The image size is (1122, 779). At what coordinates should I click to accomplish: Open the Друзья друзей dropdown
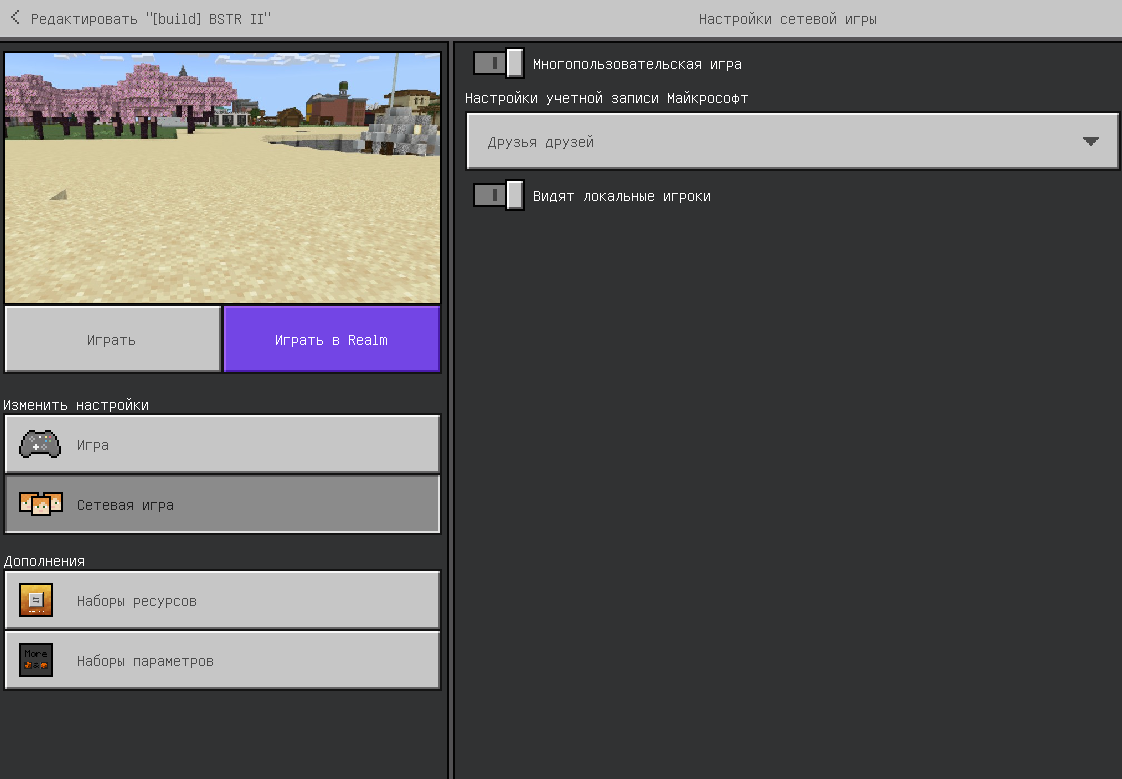coord(792,142)
